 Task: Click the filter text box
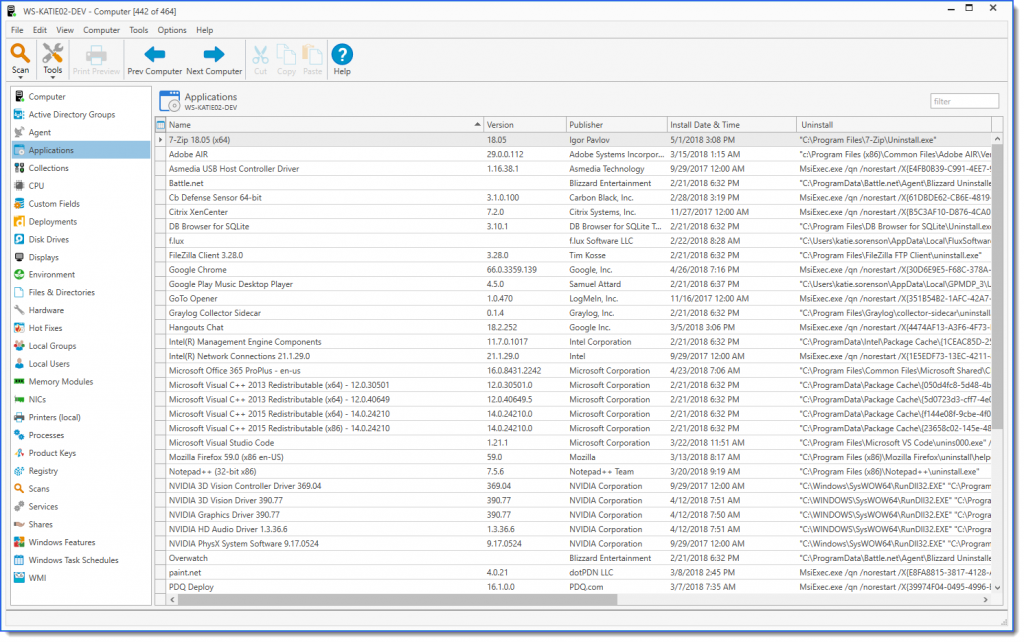click(x=965, y=101)
